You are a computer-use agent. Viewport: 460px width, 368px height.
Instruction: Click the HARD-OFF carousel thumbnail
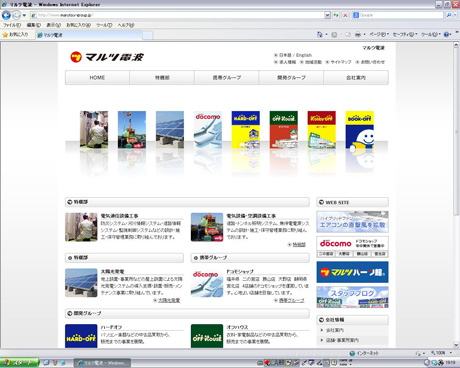click(x=246, y=130)
